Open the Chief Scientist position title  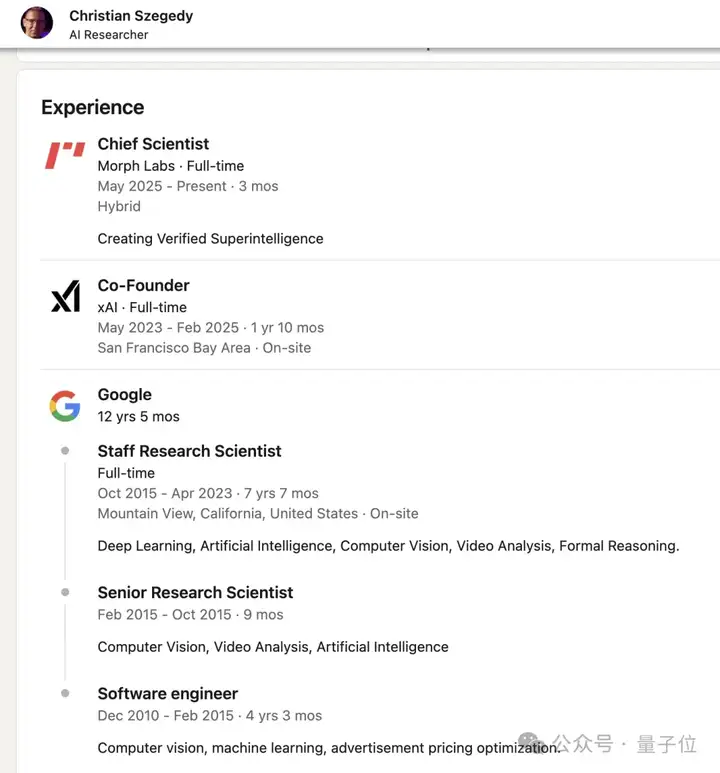click(x=153, y=144)
